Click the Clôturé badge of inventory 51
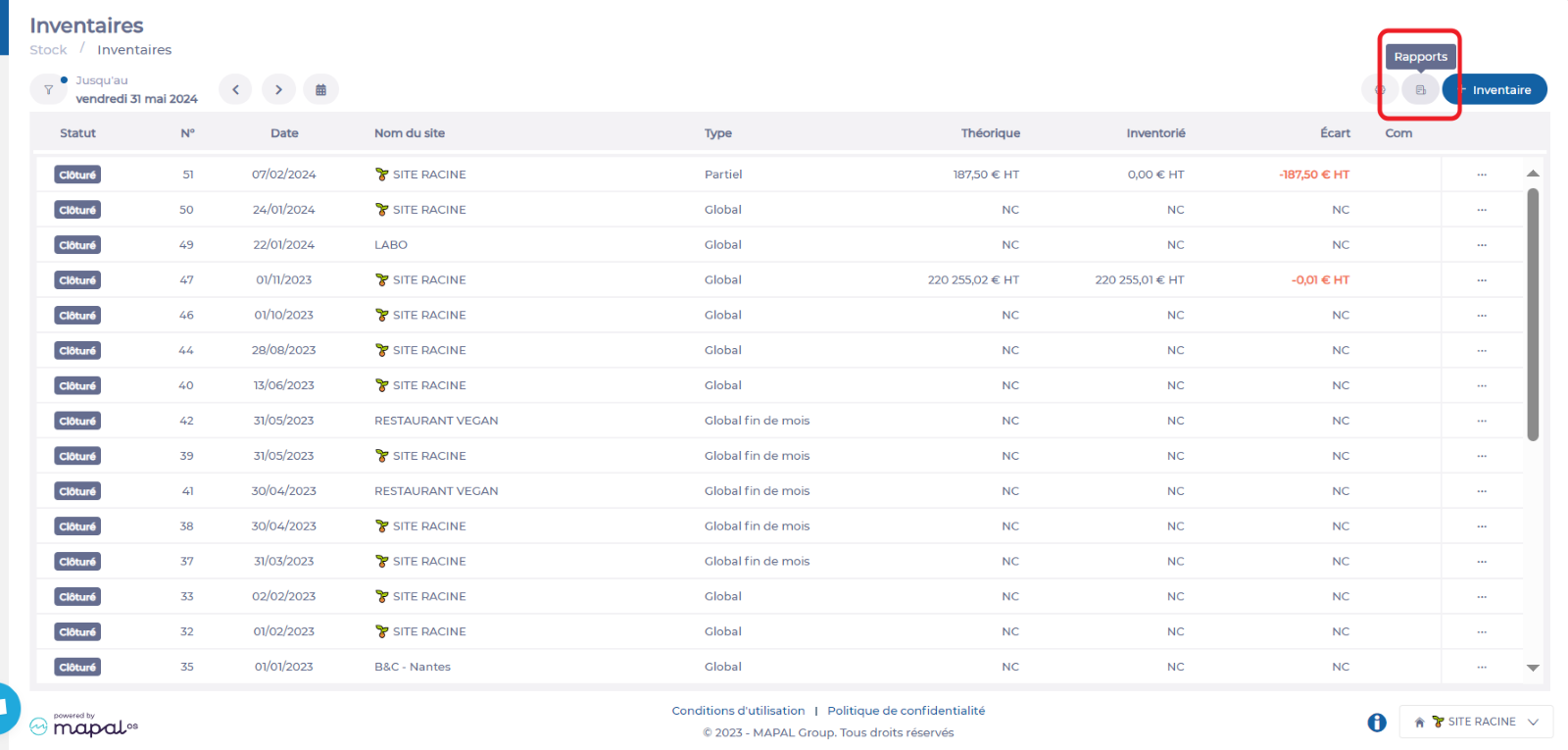The image size is (1568, 750). pos(77,175)
